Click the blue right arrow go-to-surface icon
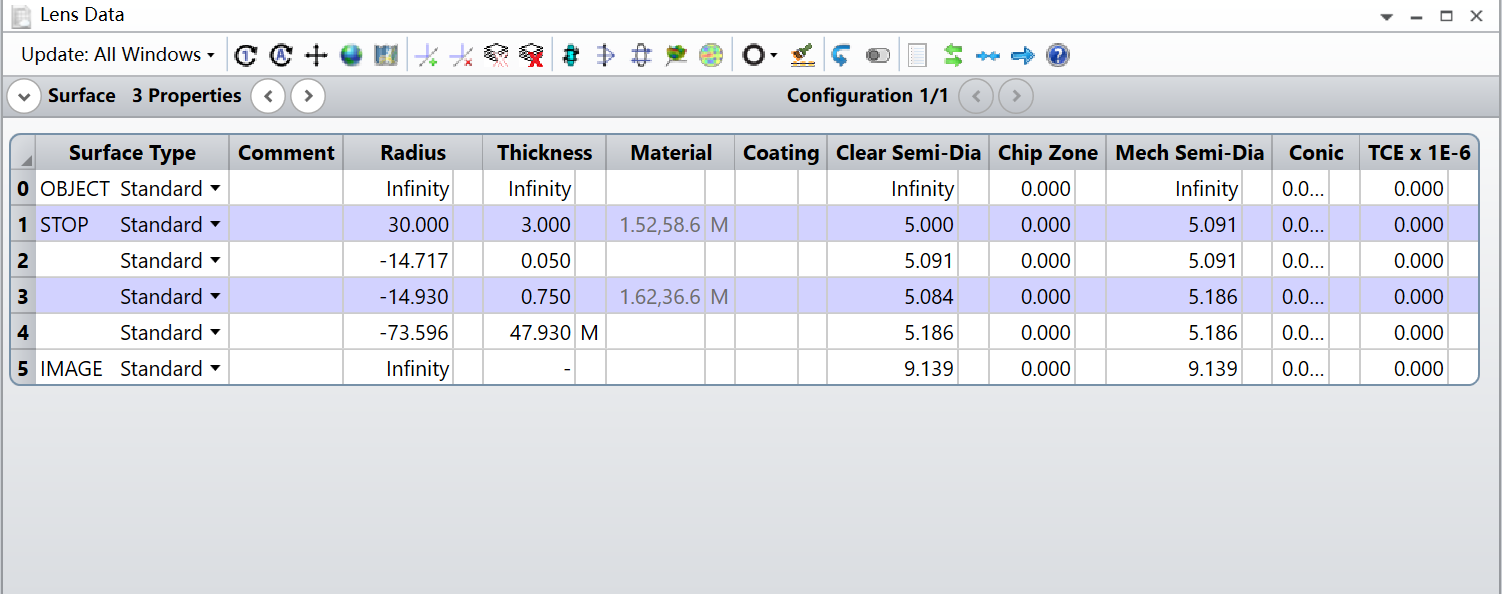The width and height of the screenshot is (1502, 594). click(x=1022, y=55)
